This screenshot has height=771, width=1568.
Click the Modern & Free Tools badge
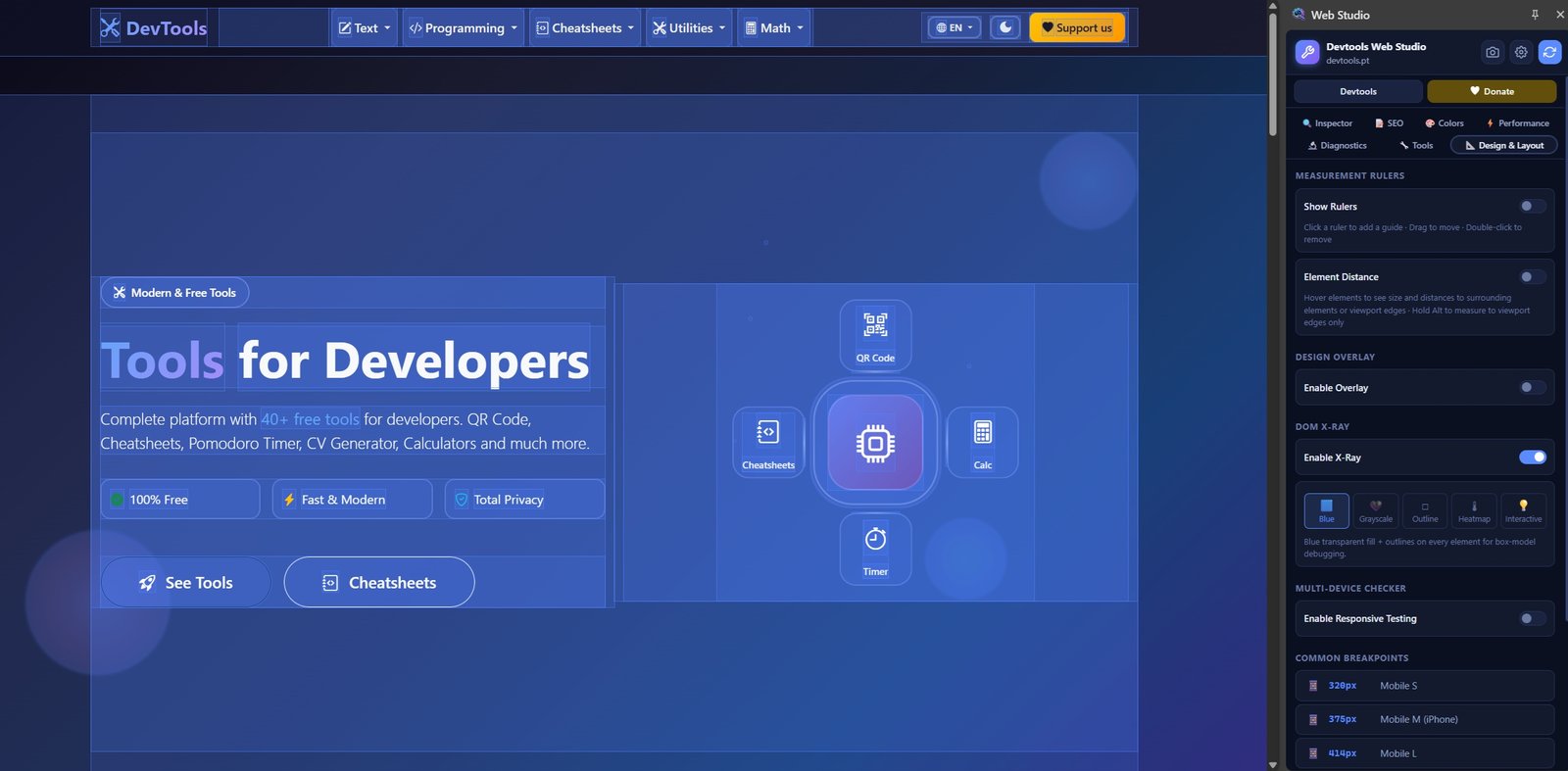[x=174, y=292]
